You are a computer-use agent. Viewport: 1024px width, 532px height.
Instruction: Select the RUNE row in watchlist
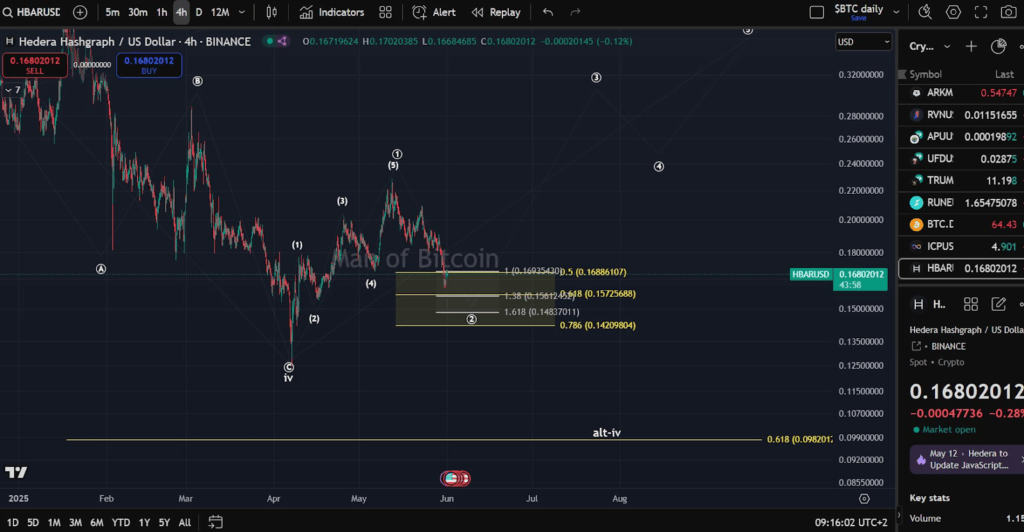point(961,202)
